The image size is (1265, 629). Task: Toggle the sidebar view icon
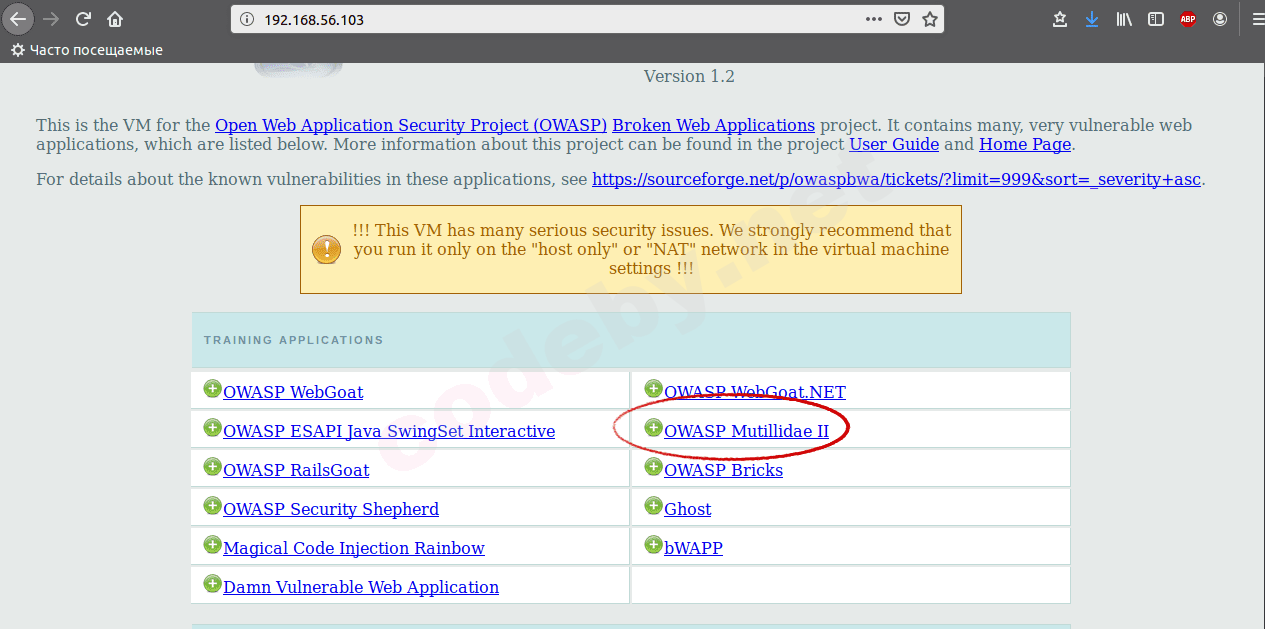tap(1156, 19)
